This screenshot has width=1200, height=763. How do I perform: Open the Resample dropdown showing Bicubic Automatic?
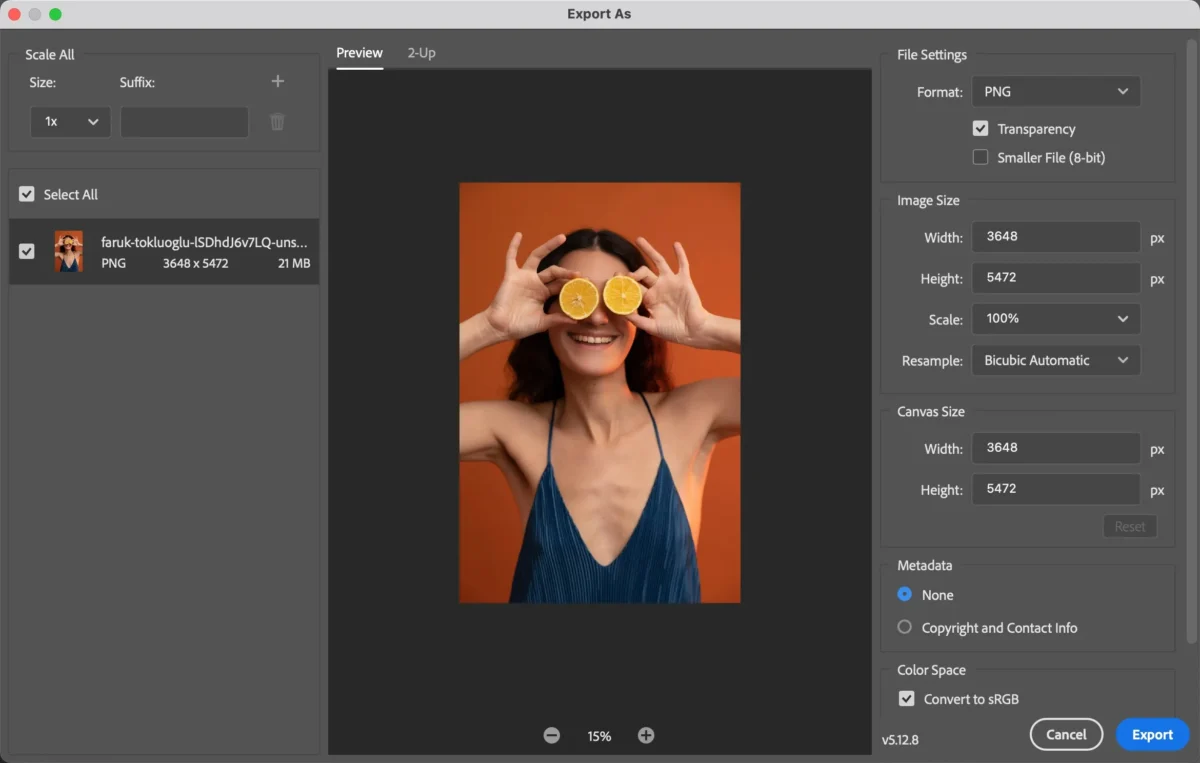1055,360
